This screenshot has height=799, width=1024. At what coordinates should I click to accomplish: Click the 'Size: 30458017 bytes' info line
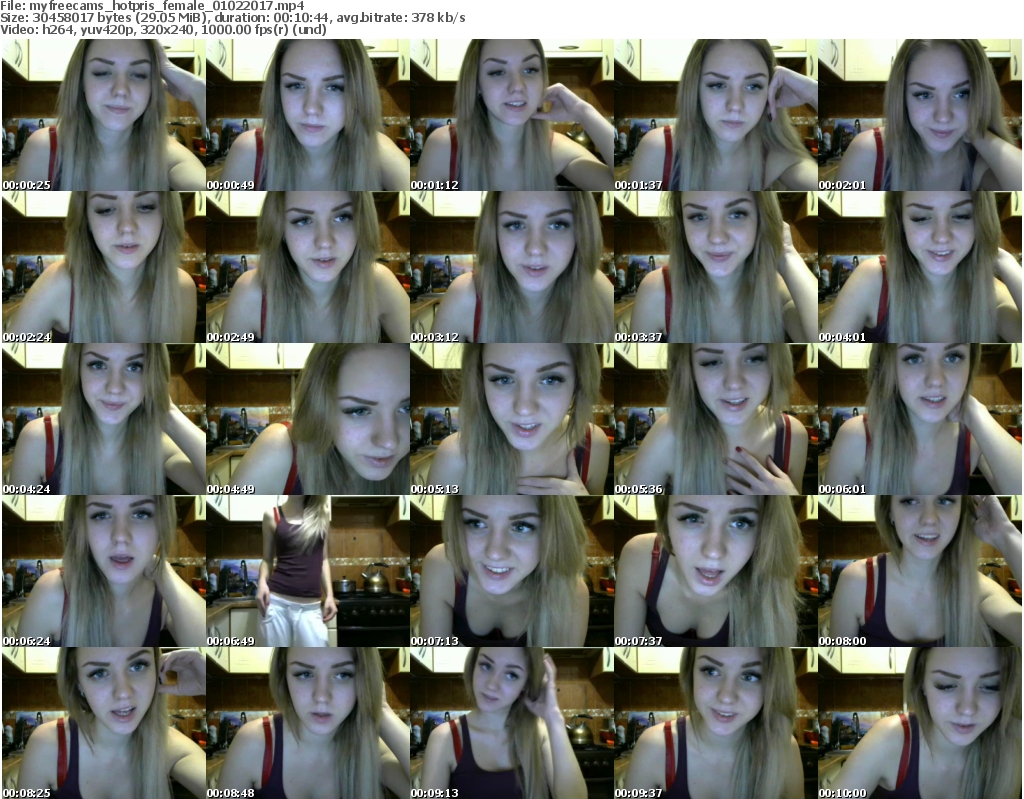(x=233, y=18)
